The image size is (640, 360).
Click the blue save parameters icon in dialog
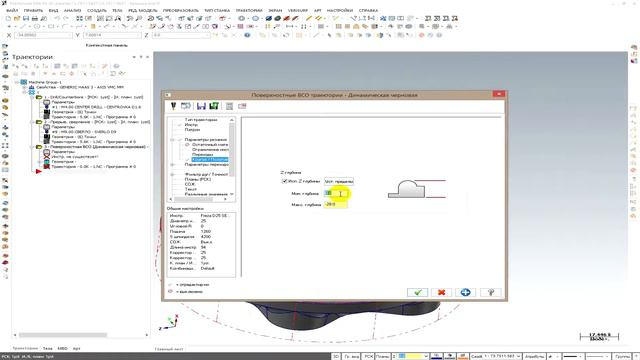[x=201, y=106]
